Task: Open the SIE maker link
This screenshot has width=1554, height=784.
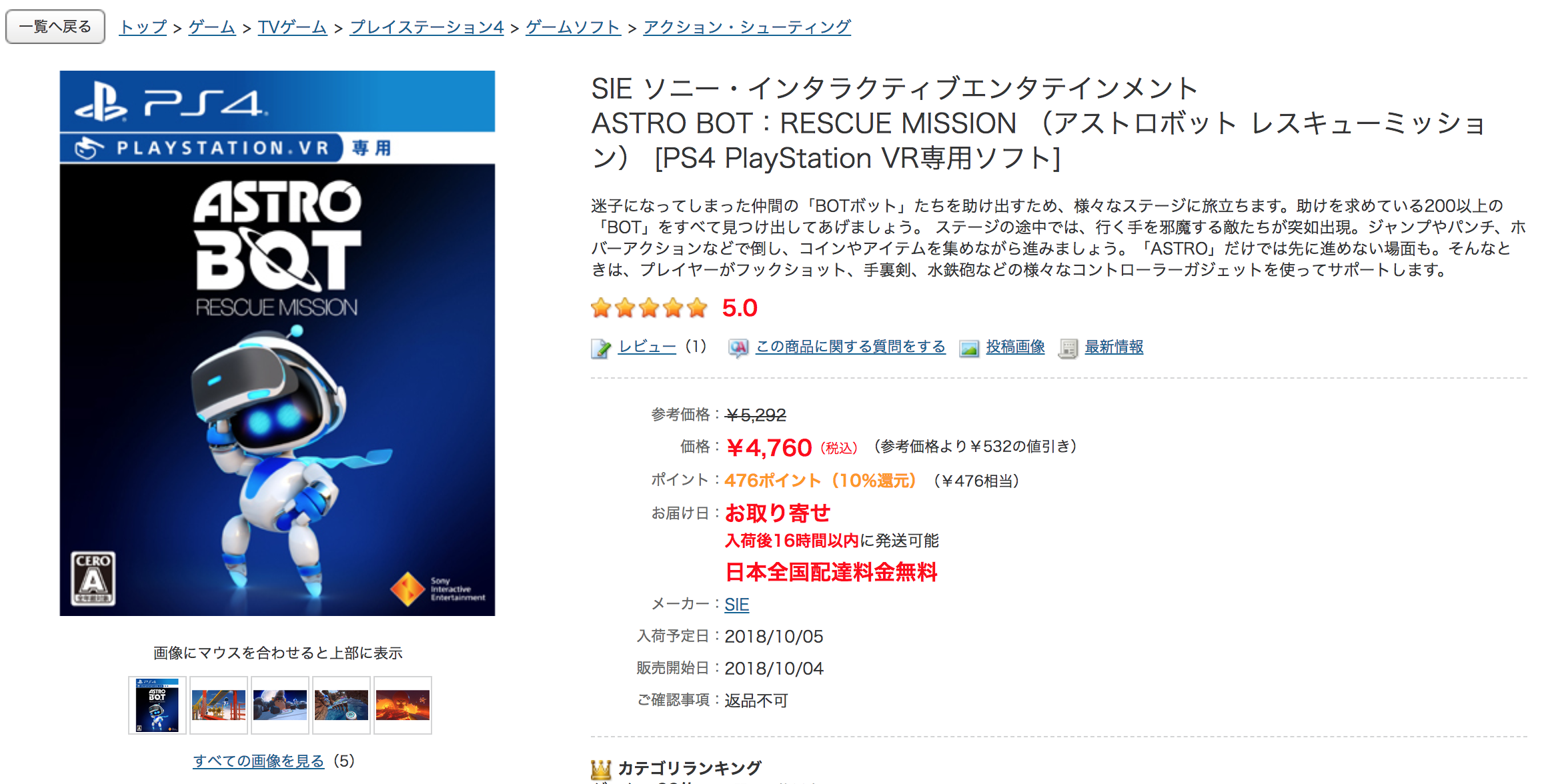Action: coord(737,605)
